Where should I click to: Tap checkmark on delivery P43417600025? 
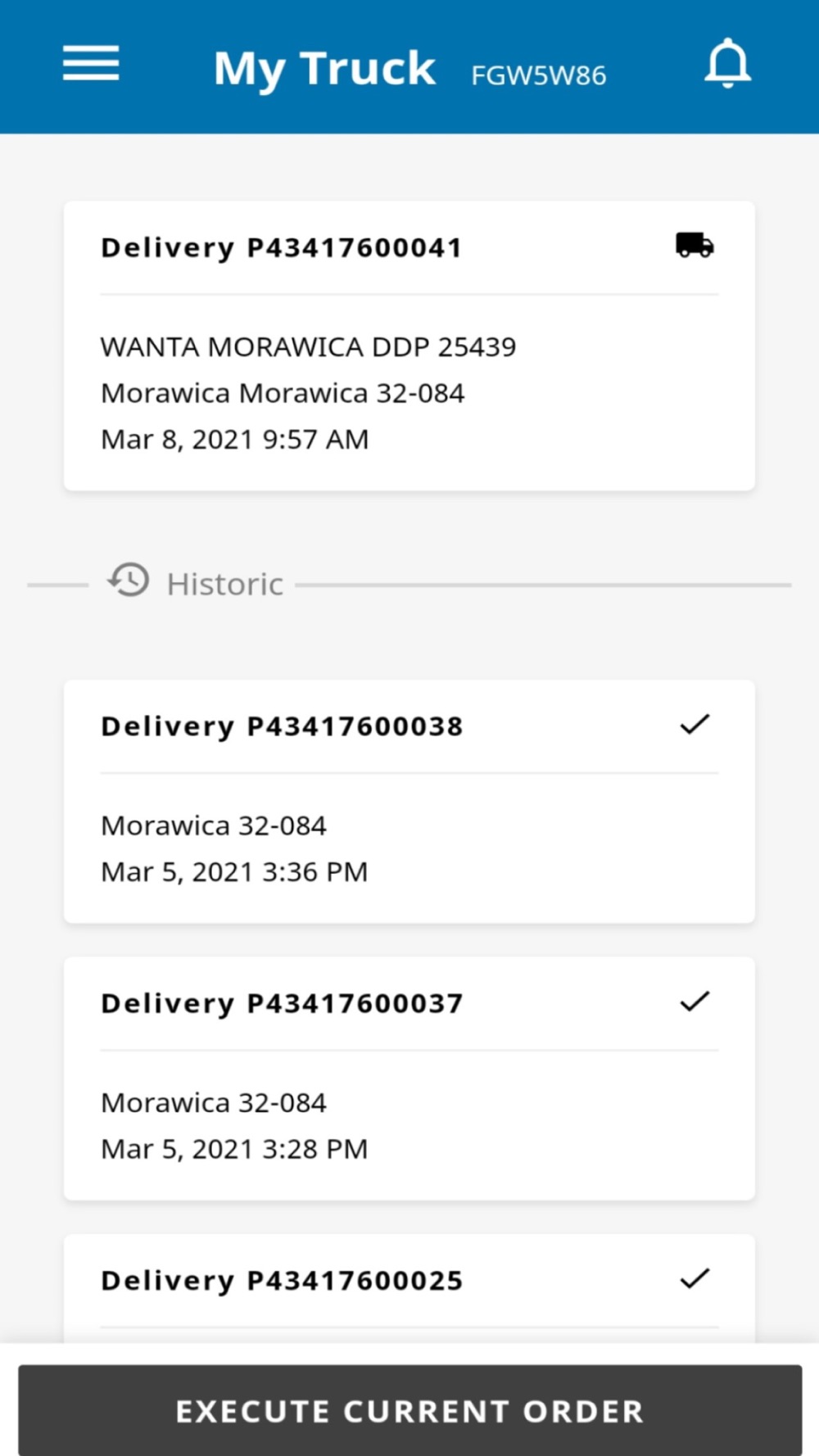(695, 1278)
